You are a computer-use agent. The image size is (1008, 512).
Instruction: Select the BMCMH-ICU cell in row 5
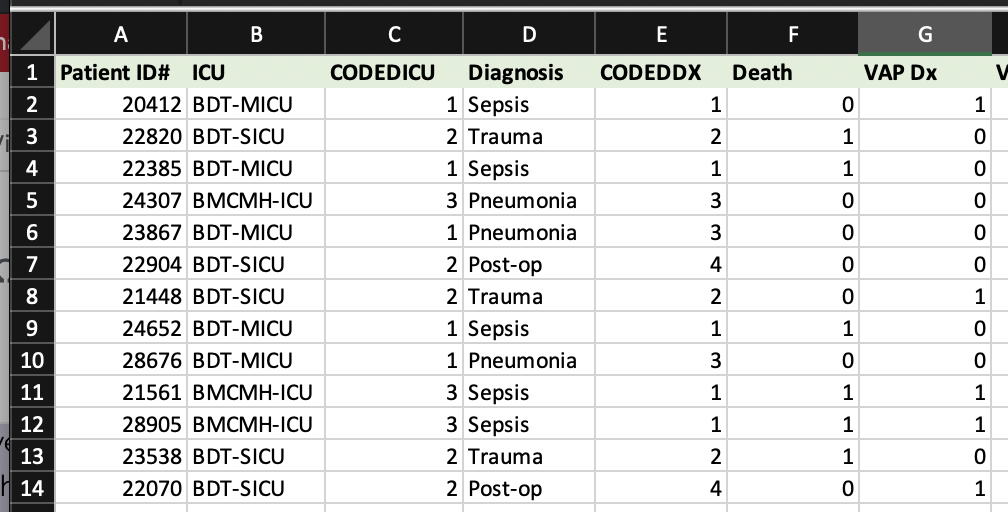pos(257,201)
